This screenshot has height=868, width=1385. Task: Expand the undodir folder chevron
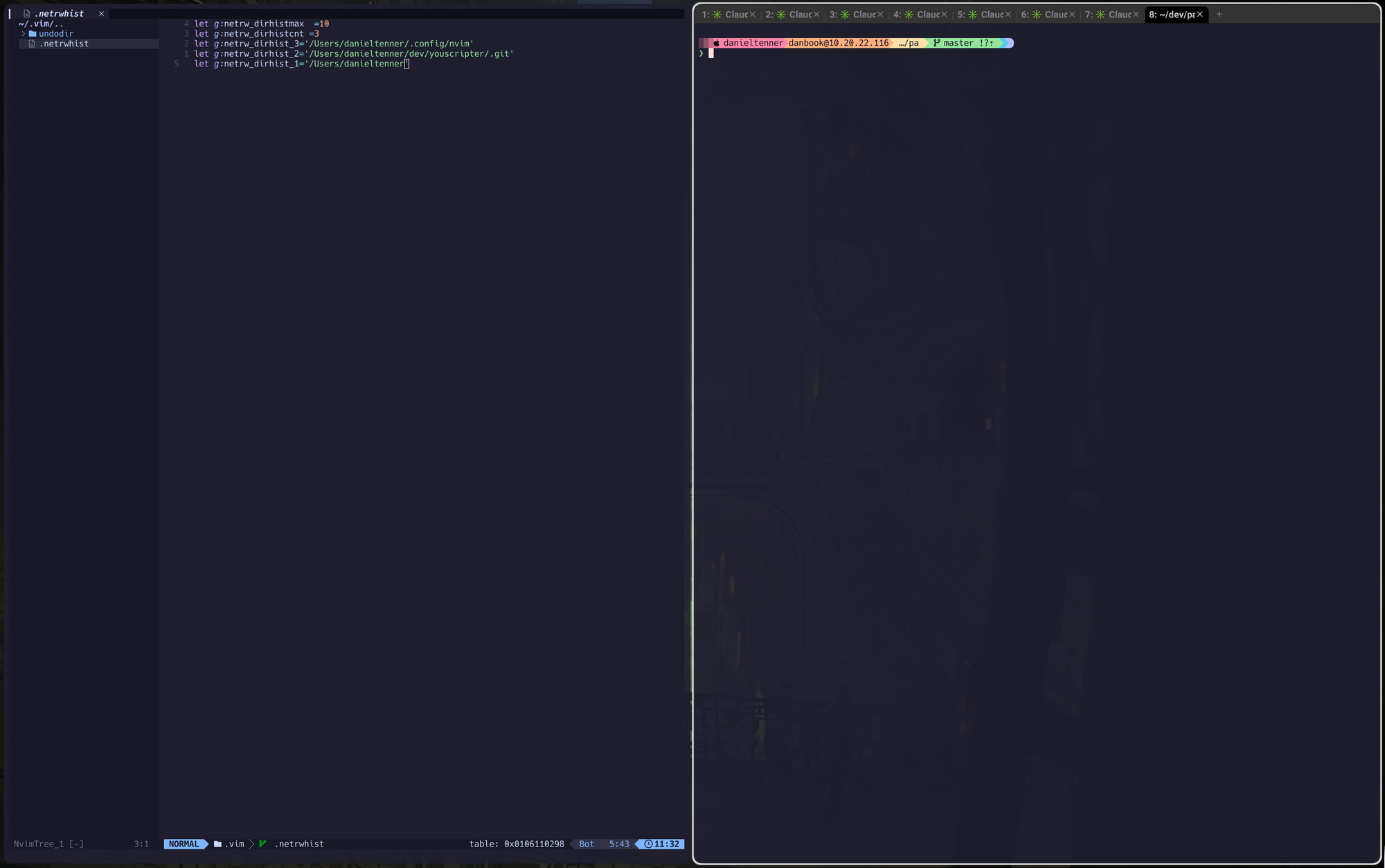[24, 33]
